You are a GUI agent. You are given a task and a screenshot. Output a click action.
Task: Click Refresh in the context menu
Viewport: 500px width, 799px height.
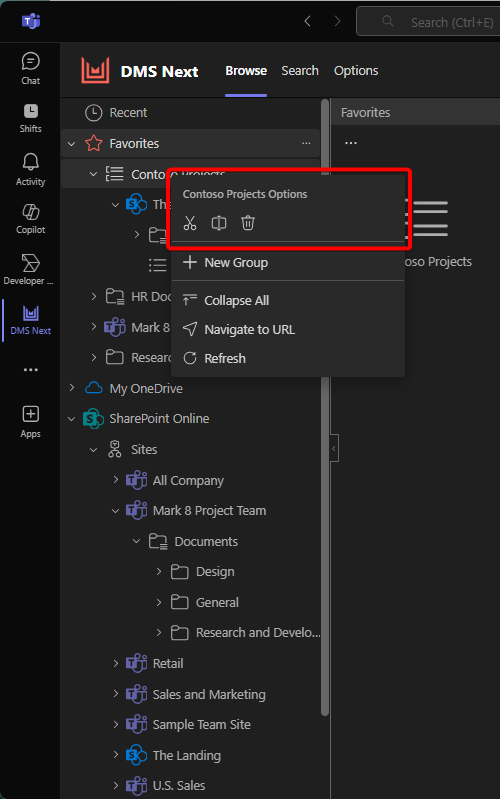(288, 358)
